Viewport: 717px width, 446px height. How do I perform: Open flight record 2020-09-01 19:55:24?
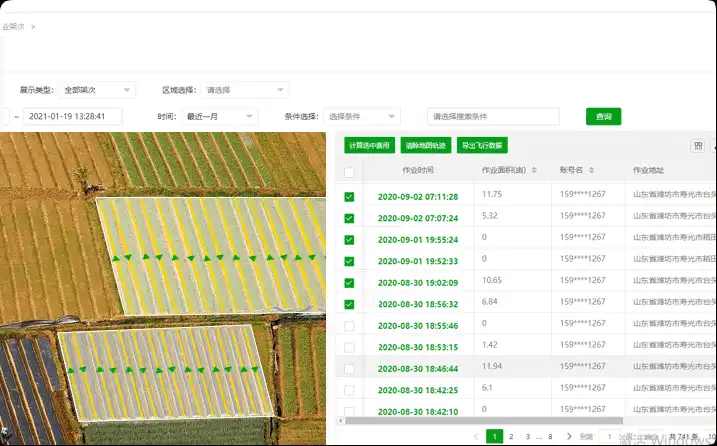[418, 240]
